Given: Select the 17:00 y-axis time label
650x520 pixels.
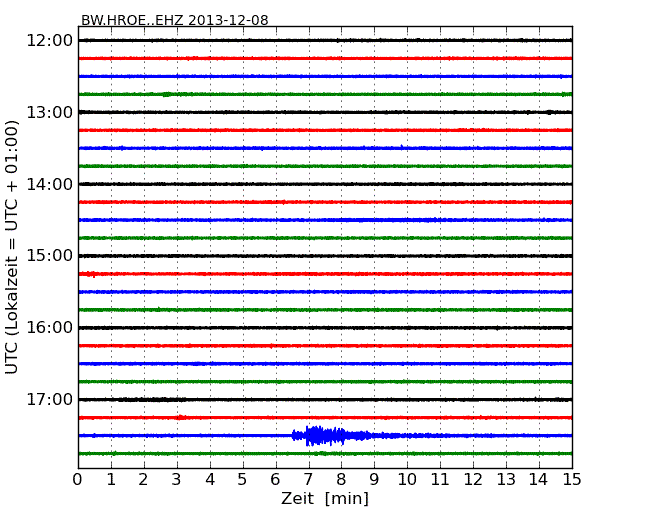Looking at the screenshot, I should click(50, 399).
